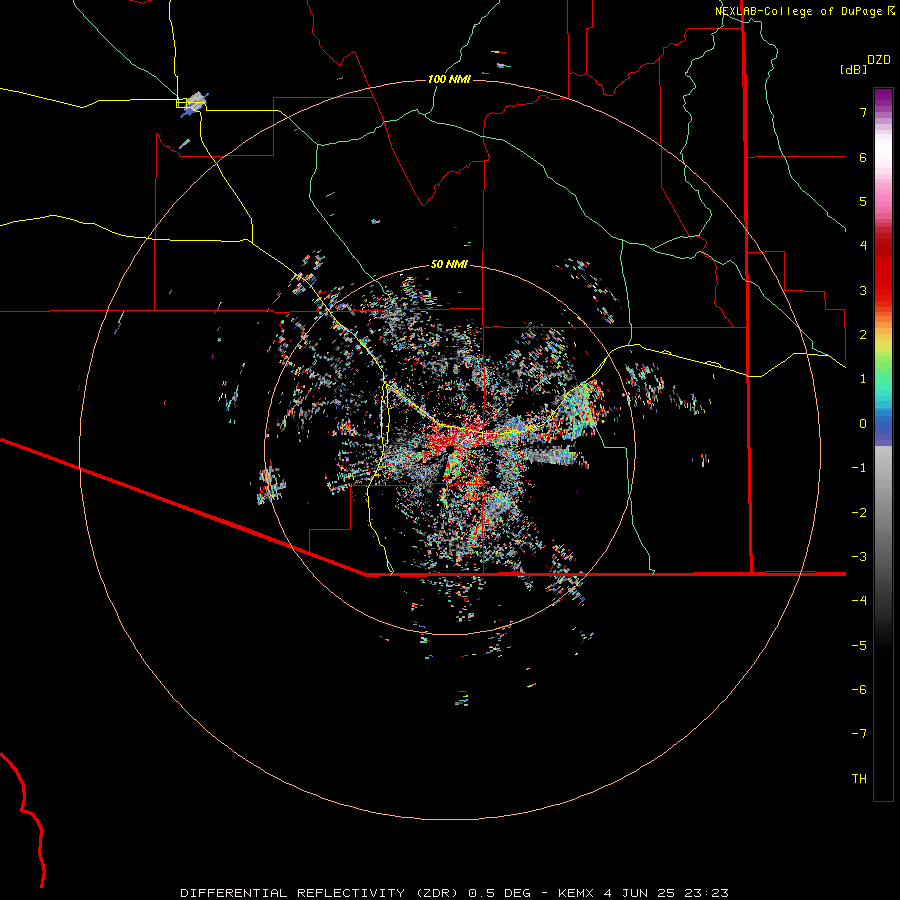Click the -3 value on color scale
The height and width of the screenshot is (900, 900).
(859, 557)
